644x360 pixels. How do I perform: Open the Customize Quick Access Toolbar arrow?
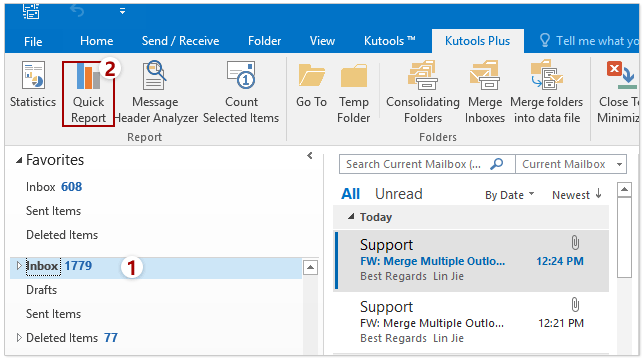[x=122, y=11]
